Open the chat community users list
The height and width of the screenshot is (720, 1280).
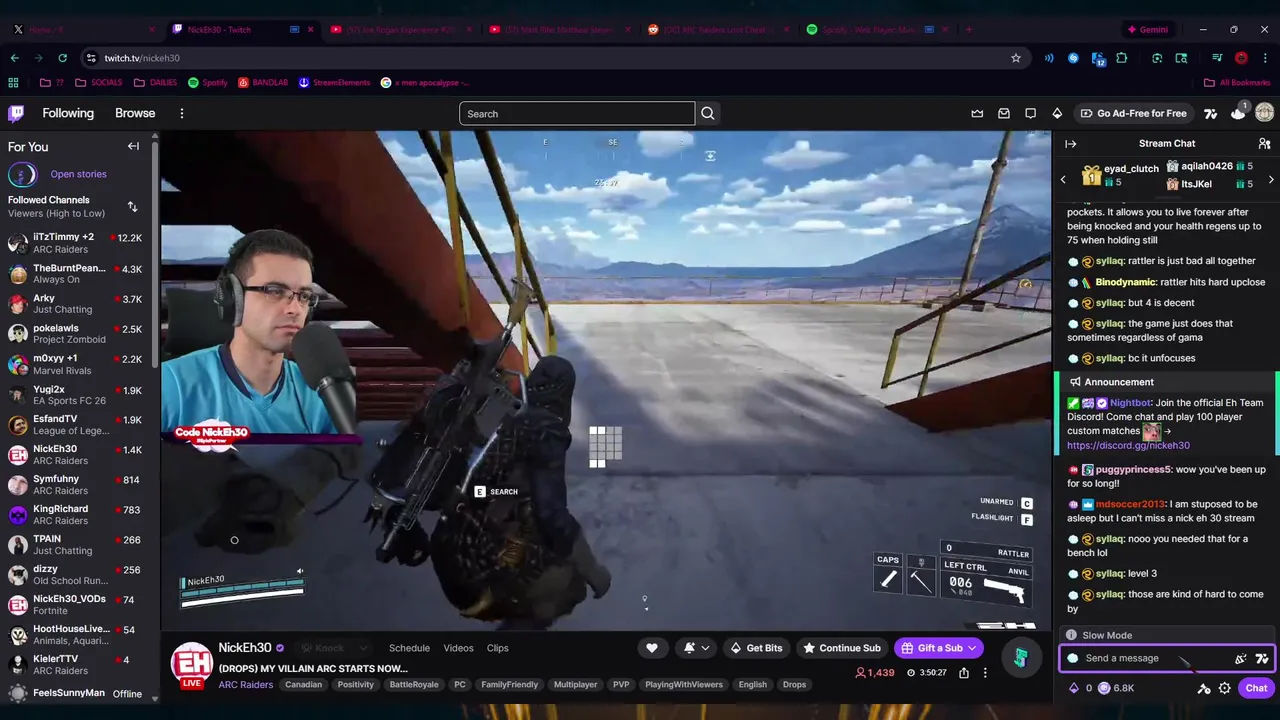point(1264,143)
